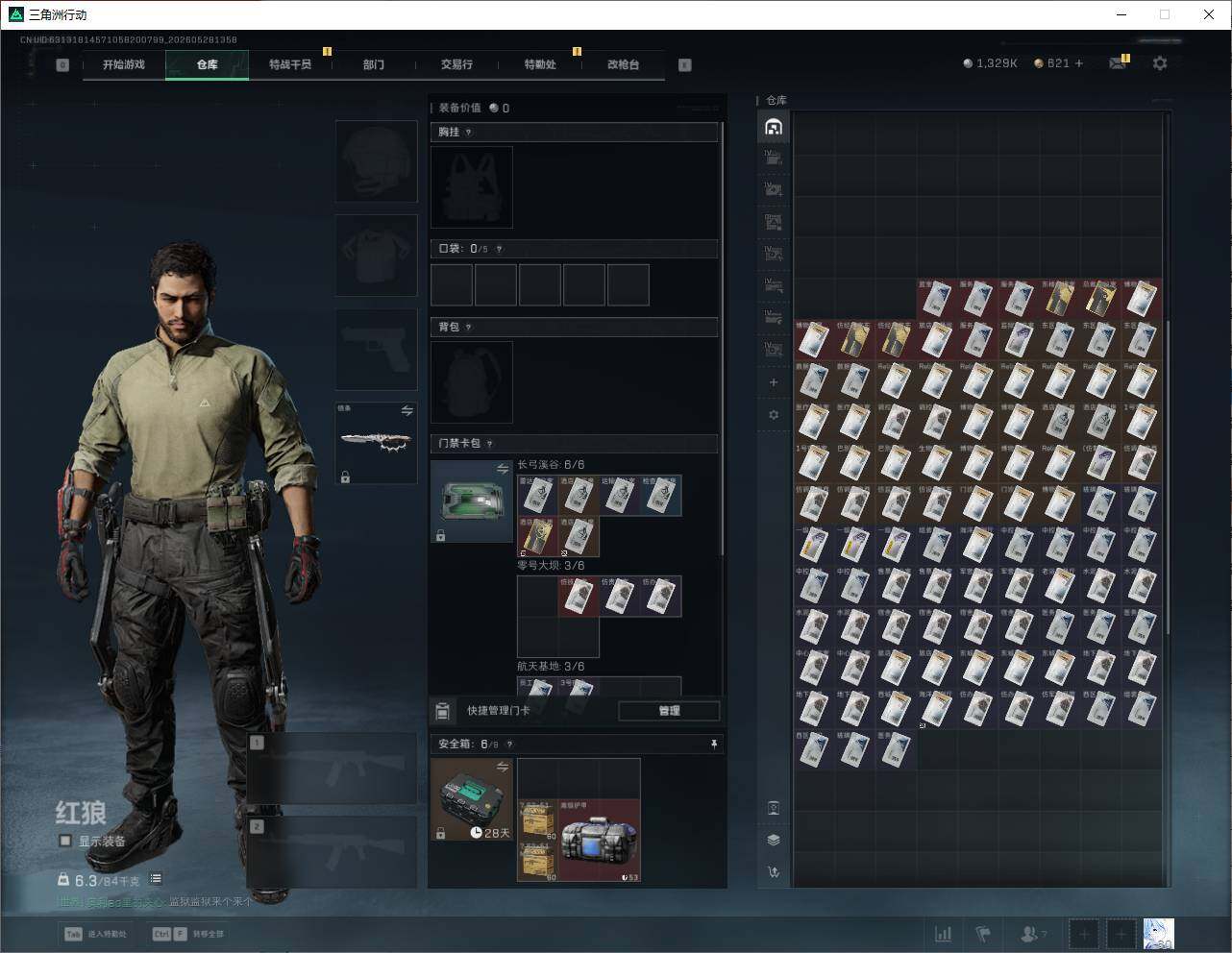Click the plus beside the 621 currency
1232x953 pixels.
[1079, 63]
